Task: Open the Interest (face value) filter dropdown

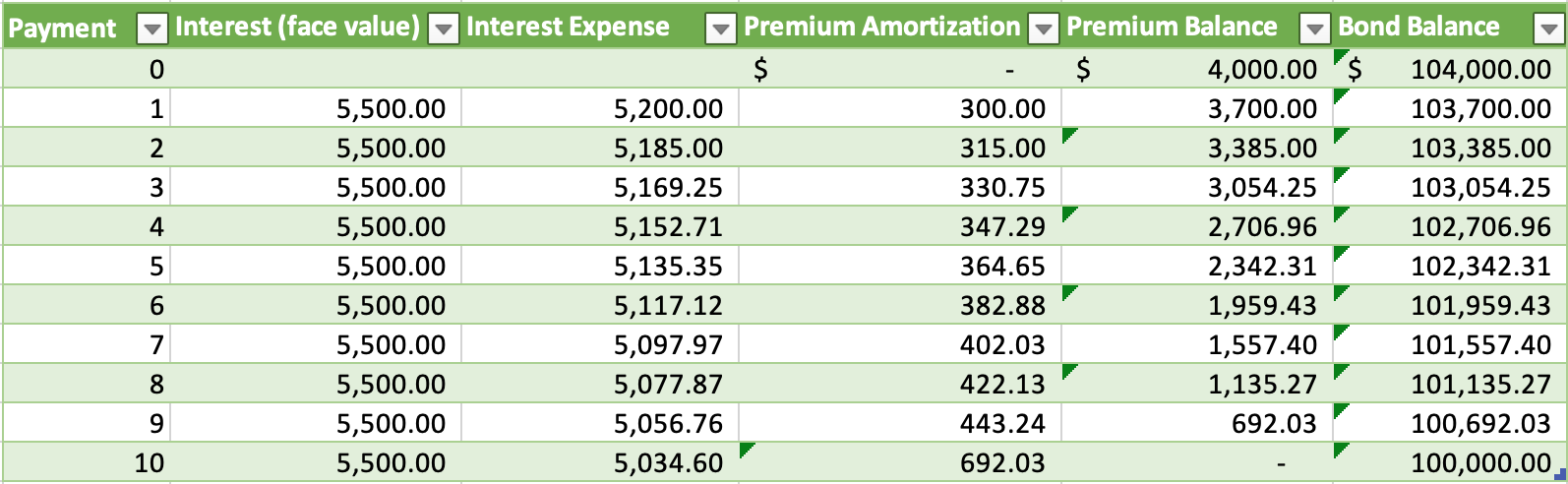Action: point(444,30)
